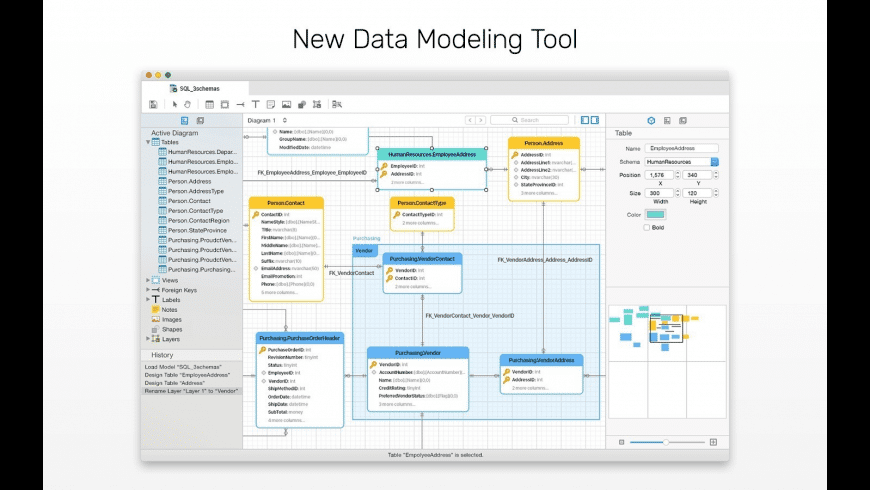Click history entry Load Model "SQL_3schemas"
Viewport: 870px width, 490px height.
183,367
